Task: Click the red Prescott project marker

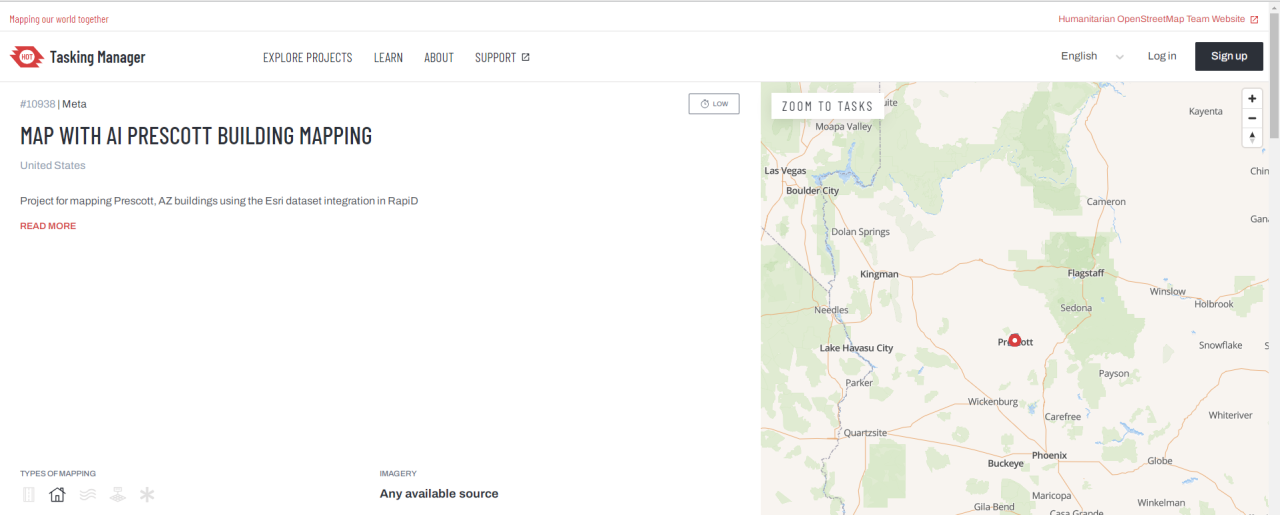Action: coord(1015,340)
